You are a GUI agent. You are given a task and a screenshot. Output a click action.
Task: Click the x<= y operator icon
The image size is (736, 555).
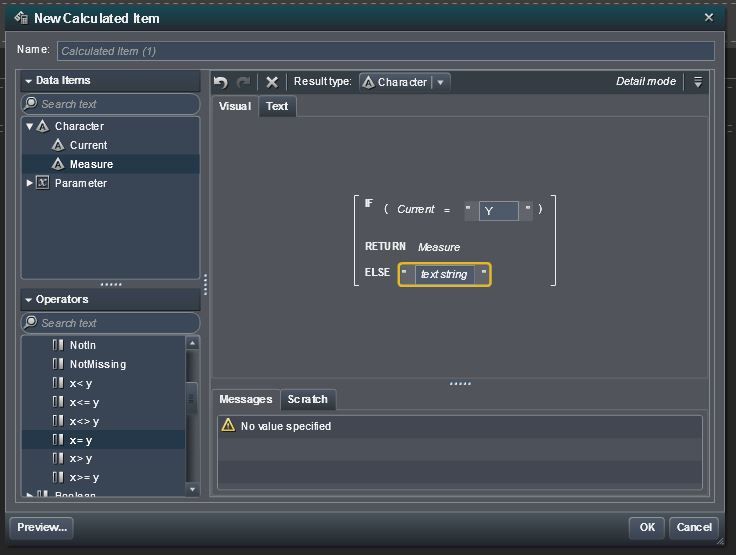pos(58,402)
